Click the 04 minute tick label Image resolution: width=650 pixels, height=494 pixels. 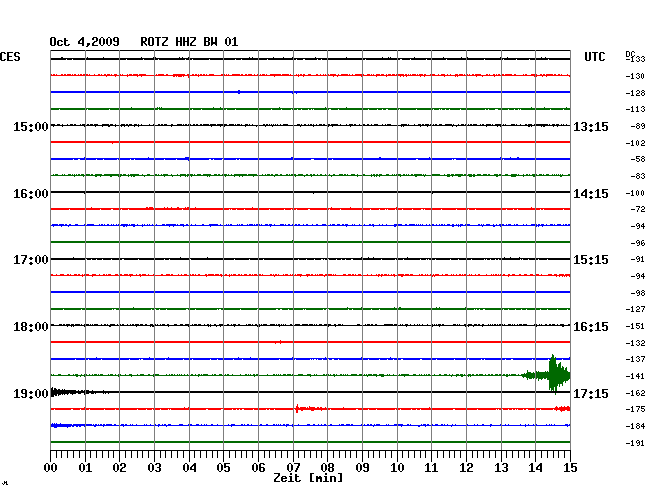(189, 467)
